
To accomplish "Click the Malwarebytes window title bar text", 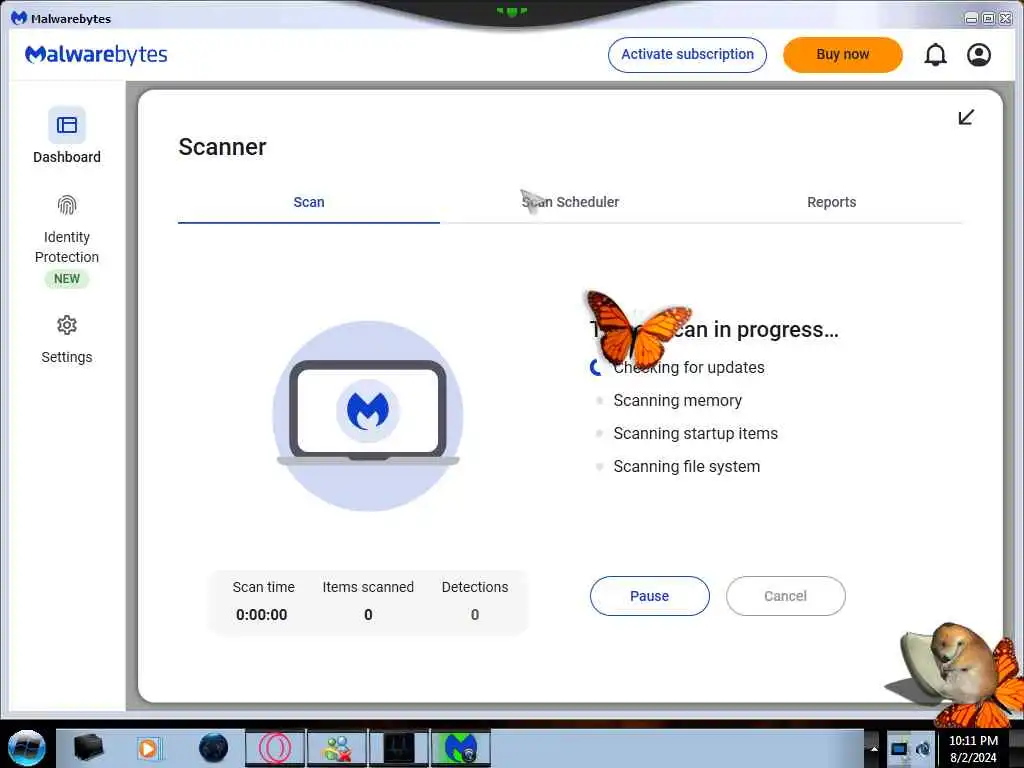I will click(x=71, y=18).
